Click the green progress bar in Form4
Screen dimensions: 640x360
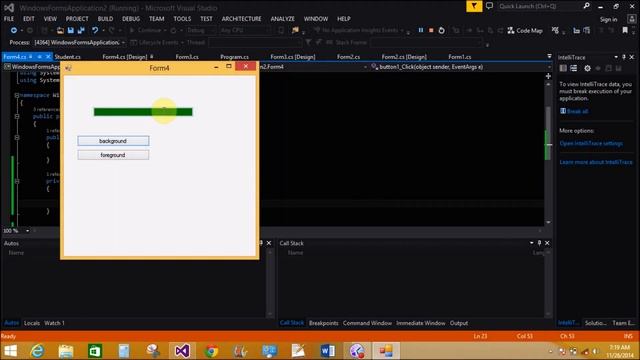(x=143, y=112)
